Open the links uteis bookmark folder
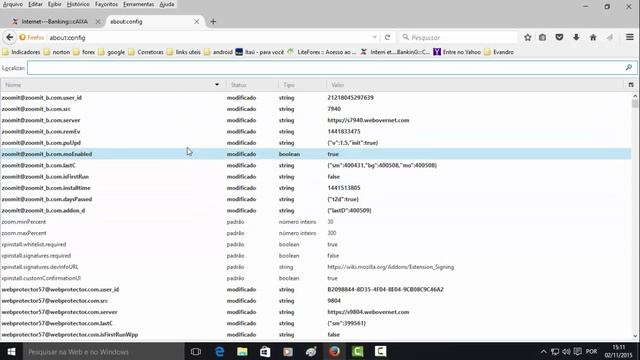This screenshot has height=360, width=640. point(184,52)
